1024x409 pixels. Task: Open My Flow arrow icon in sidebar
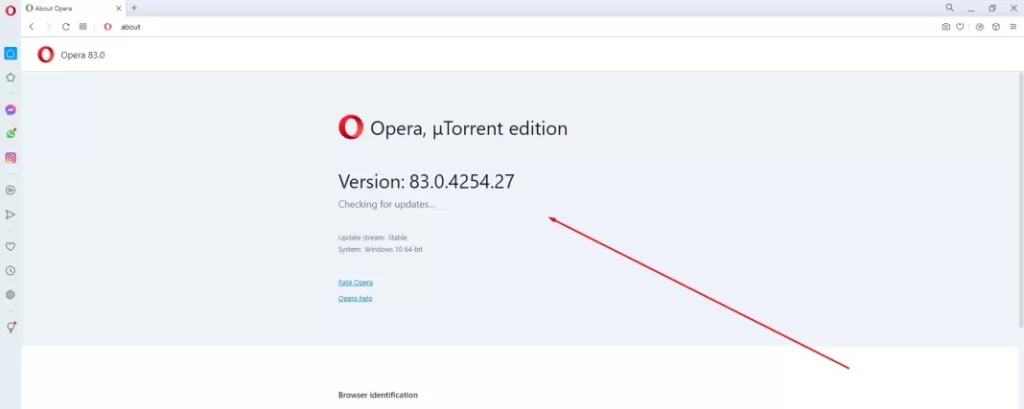pyautogui.click(x=10, y=214)
